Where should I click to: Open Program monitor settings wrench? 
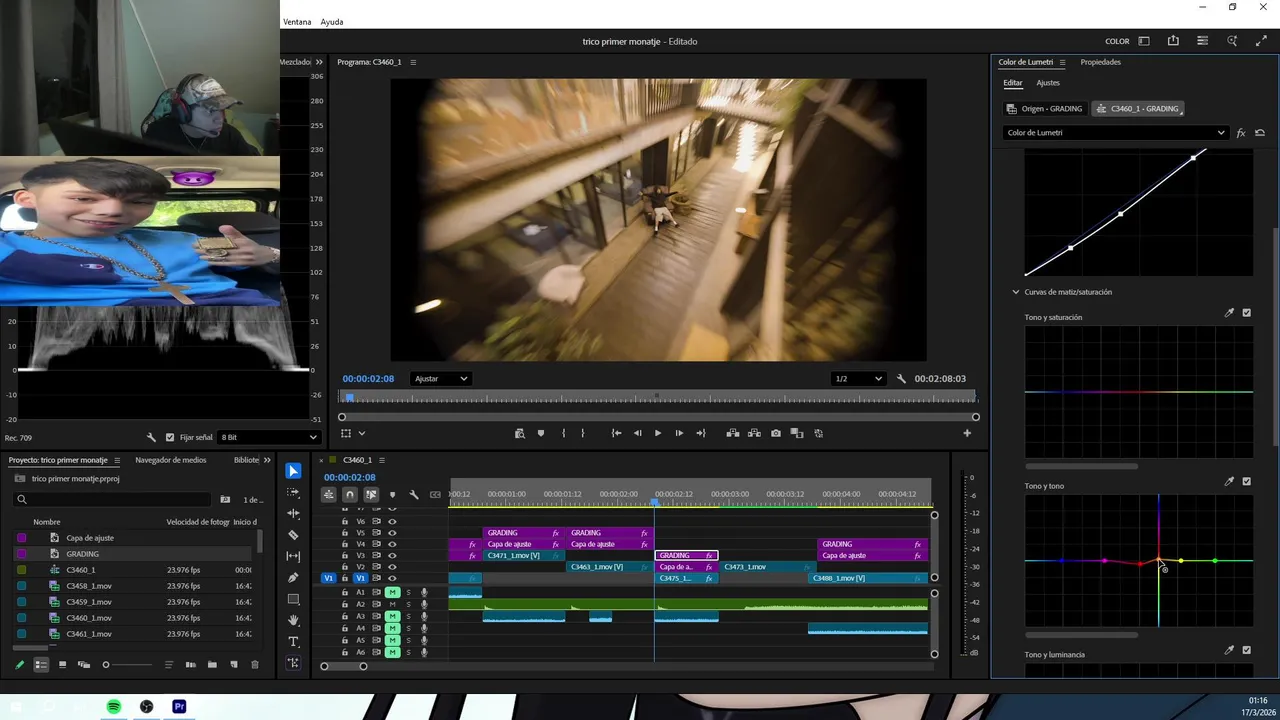click(x=901, y=379)
